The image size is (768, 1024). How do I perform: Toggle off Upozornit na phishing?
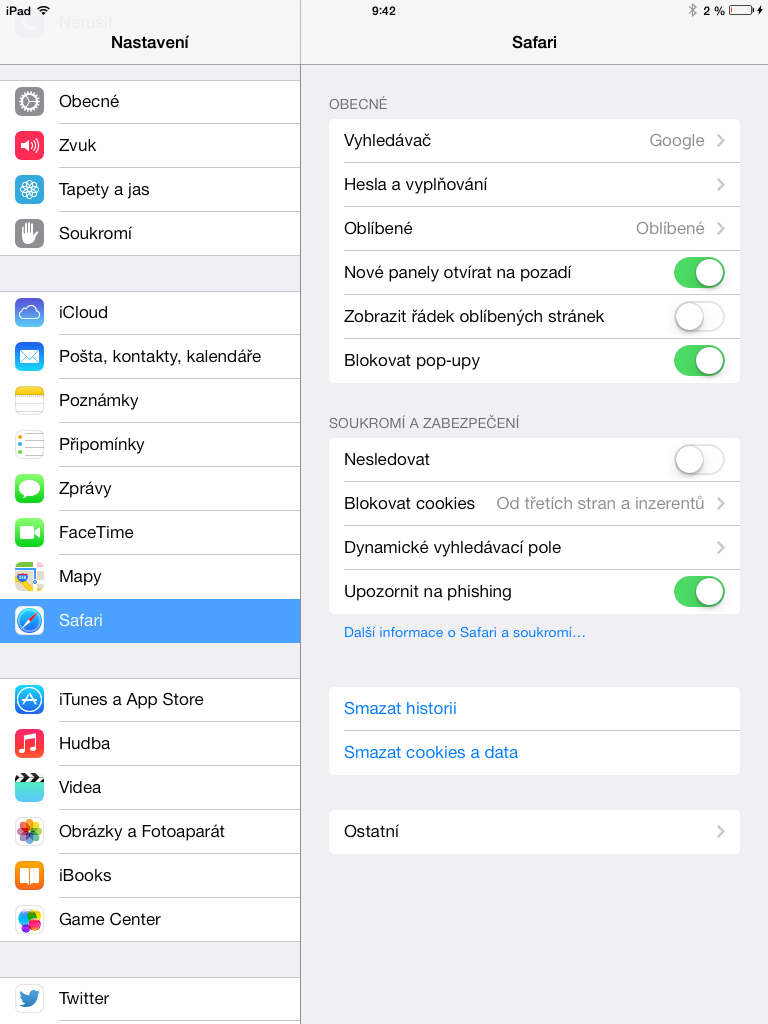(699, 592)
